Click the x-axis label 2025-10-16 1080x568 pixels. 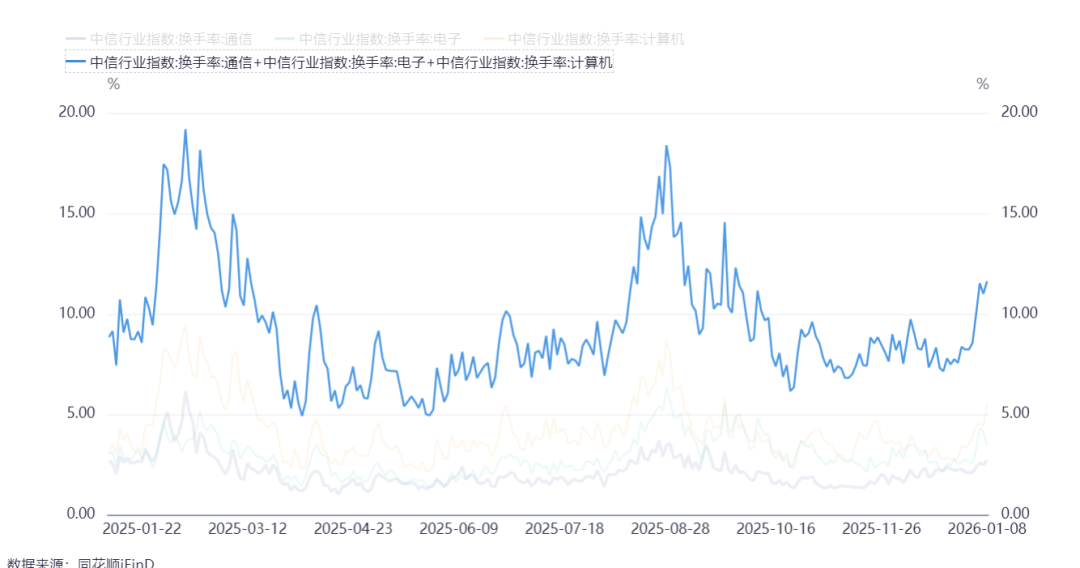click(776, 529)
